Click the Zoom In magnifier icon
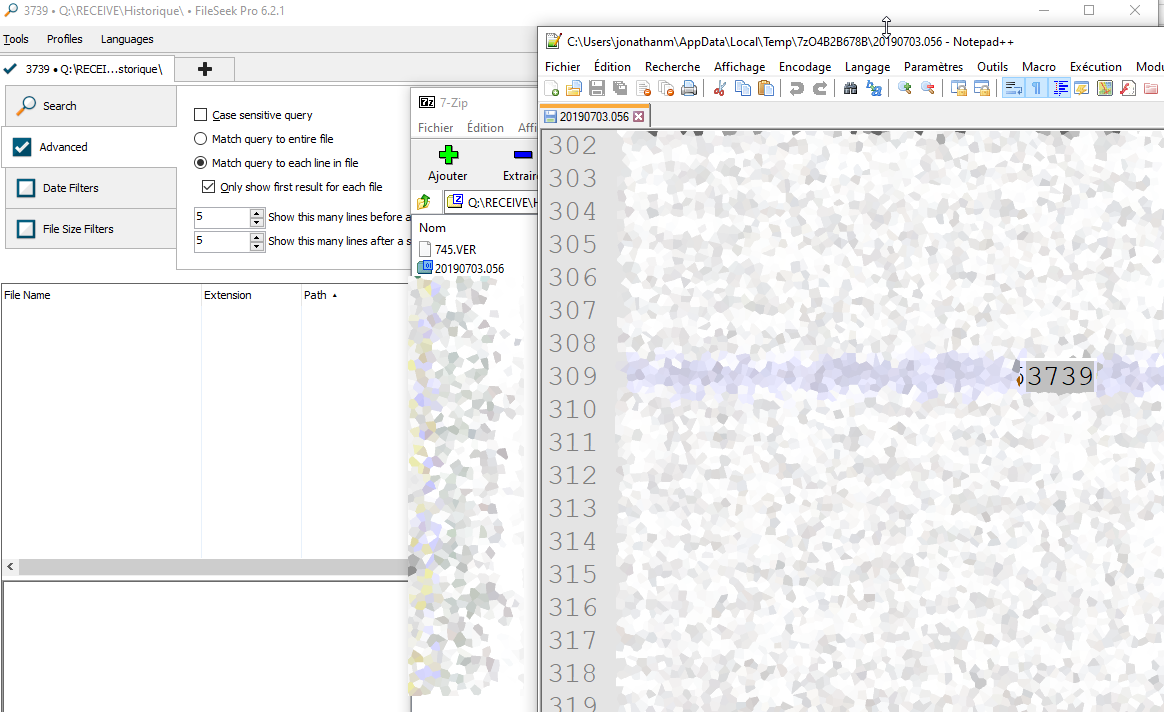Image resolution: width=1164 pixels, height=712 pixels. (x=905, y=89)
